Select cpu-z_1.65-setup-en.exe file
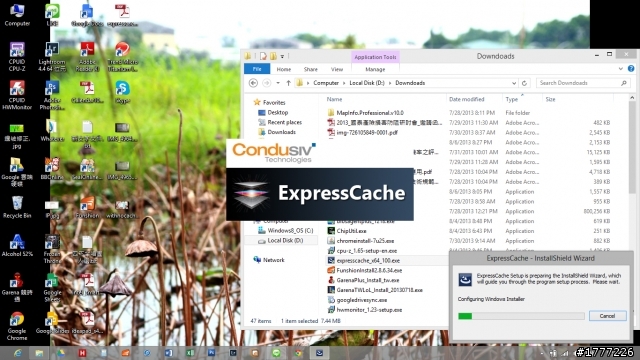Image resolution: width=640 pixels, height=360 pixels. click(367, 251)
